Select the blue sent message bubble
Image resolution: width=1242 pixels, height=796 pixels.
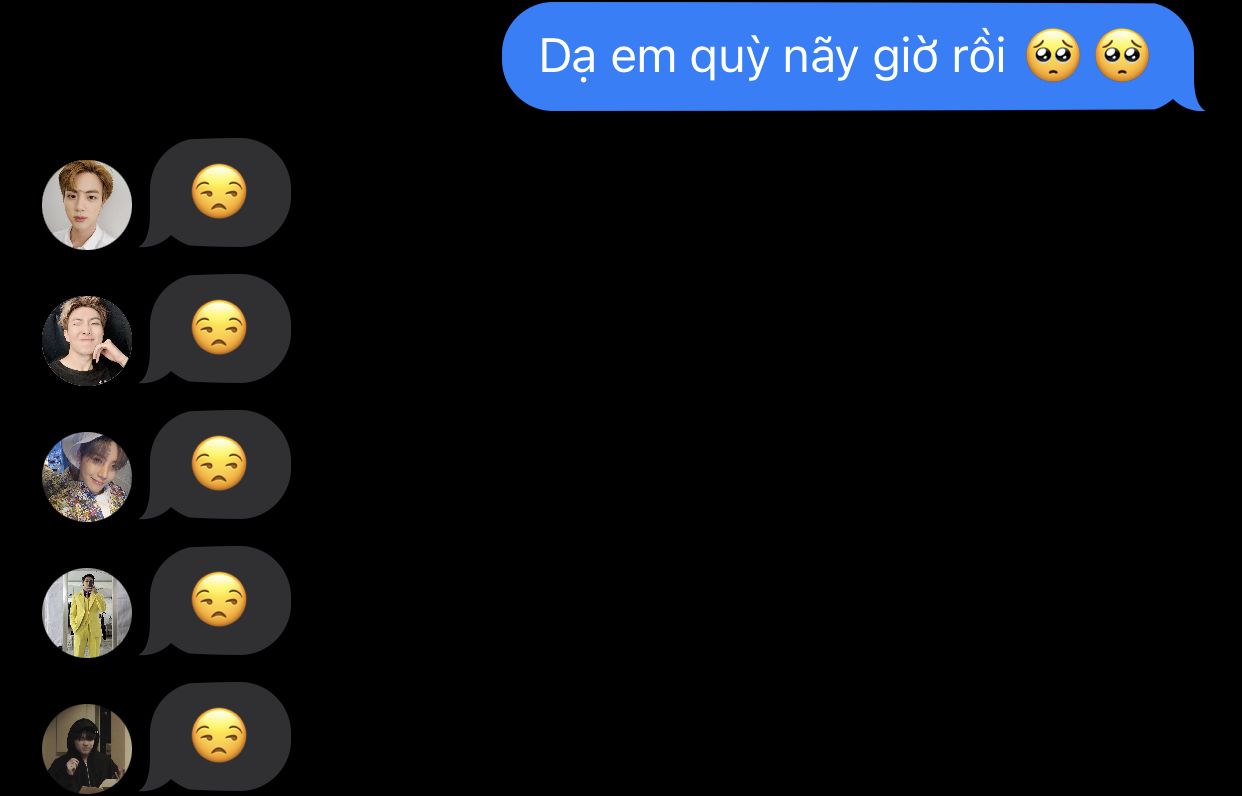[852, 57]
